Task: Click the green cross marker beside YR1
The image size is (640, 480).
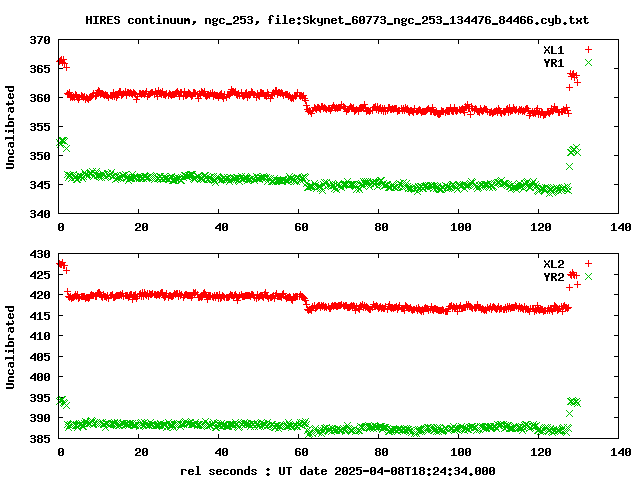Action: pos(588,62)
